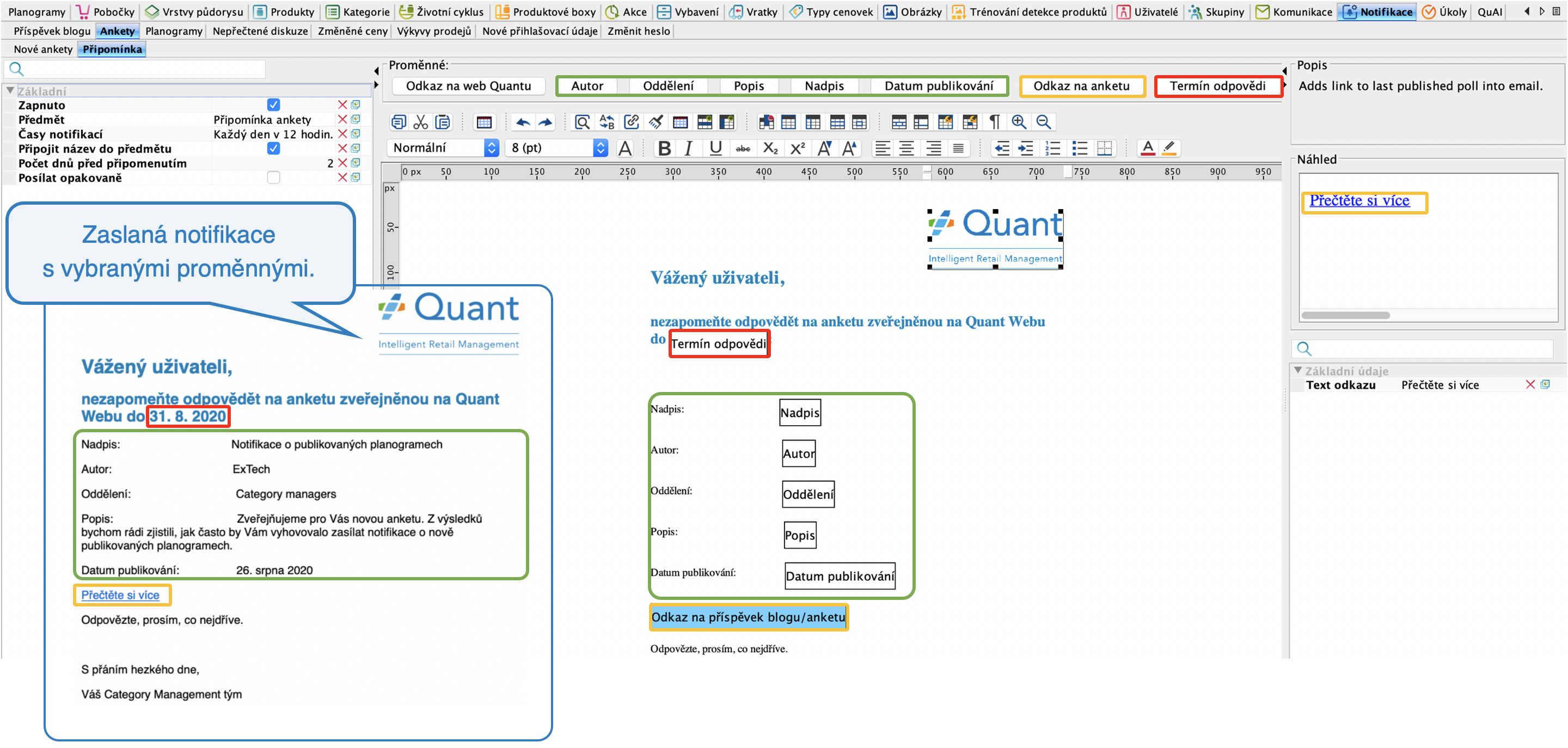Align text to the left

883,148
